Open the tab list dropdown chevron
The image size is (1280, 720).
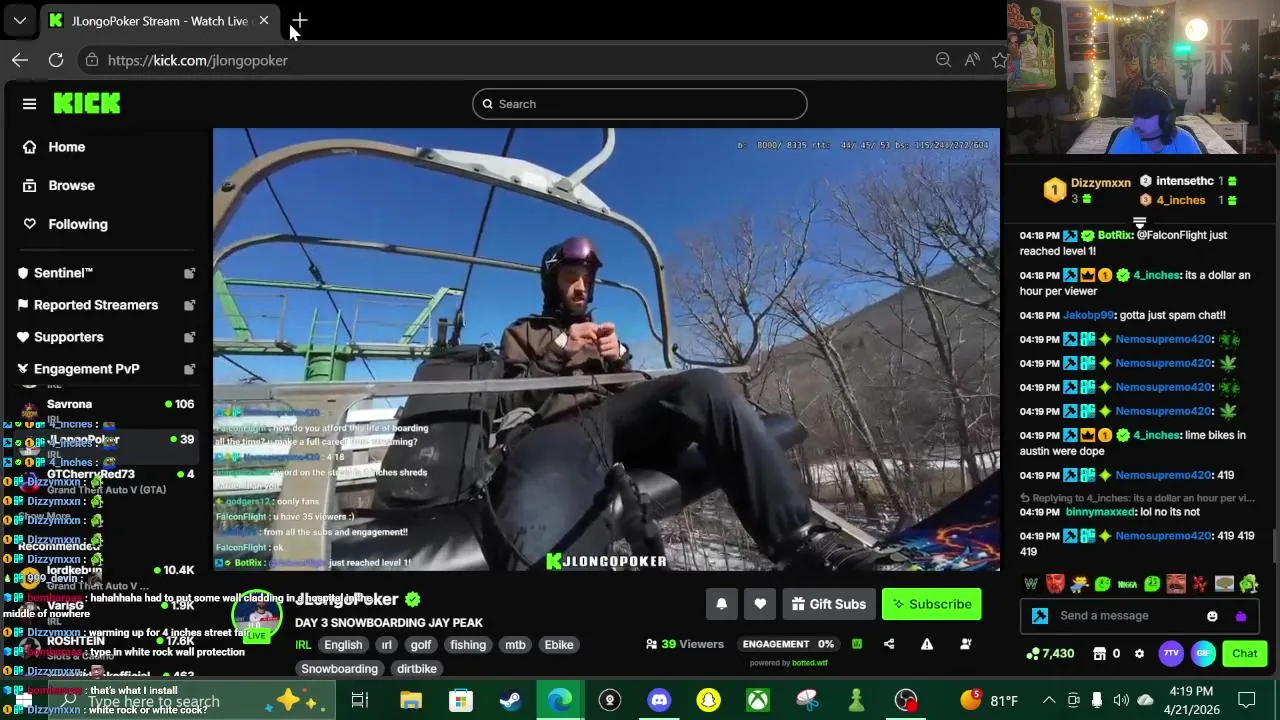pyautogui.click(x=20, y=20)
